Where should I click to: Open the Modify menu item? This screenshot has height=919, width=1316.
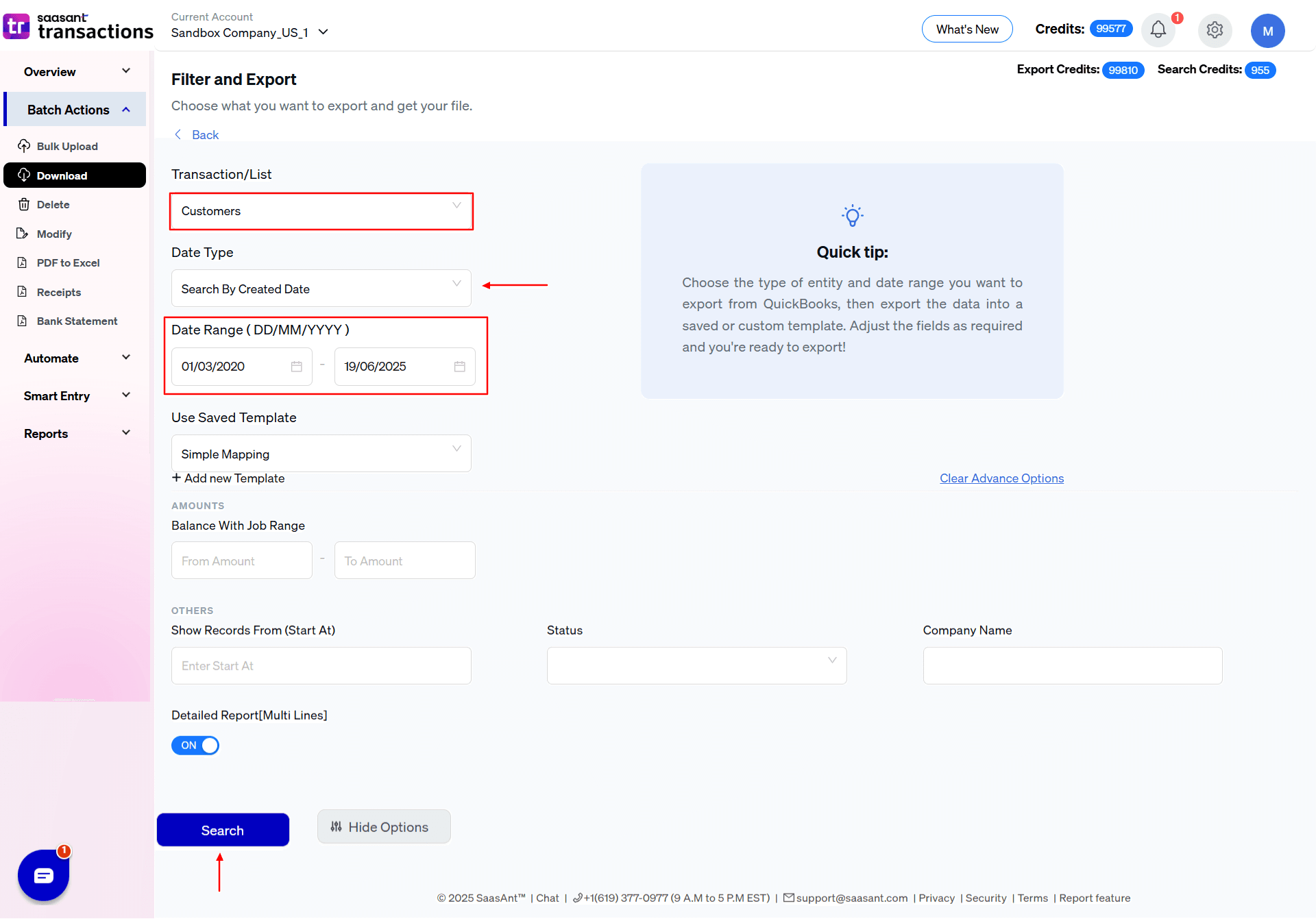(x=54, y=234)
